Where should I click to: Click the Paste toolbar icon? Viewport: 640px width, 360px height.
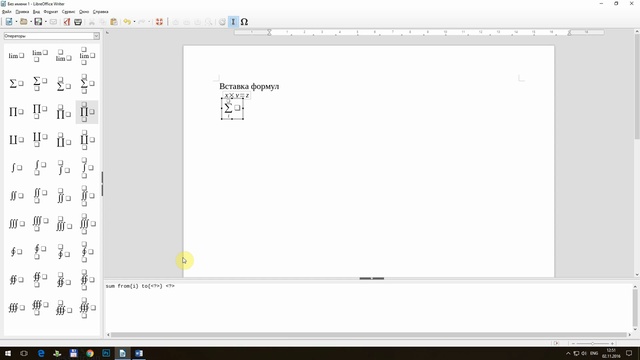pos(114,22)
